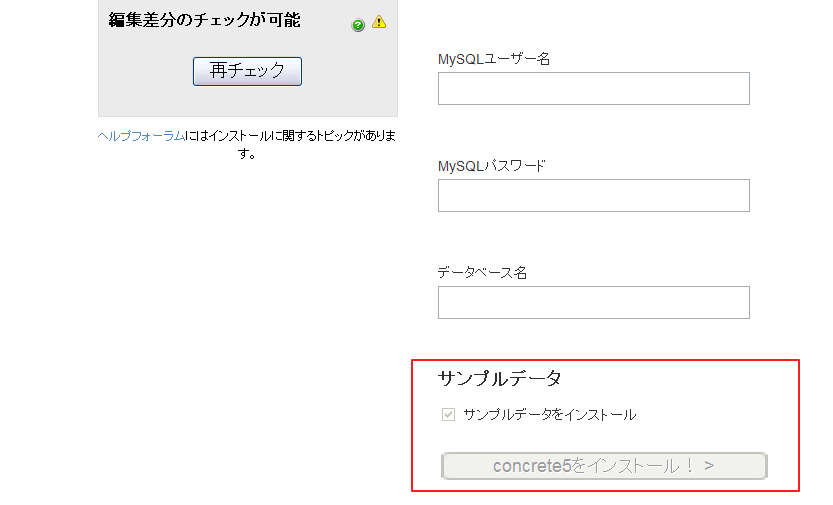Click the サンプルデータをインストール label text
The width and height of the screenshot is (833, 505).
pyautogui.click(x=549, y=415)
